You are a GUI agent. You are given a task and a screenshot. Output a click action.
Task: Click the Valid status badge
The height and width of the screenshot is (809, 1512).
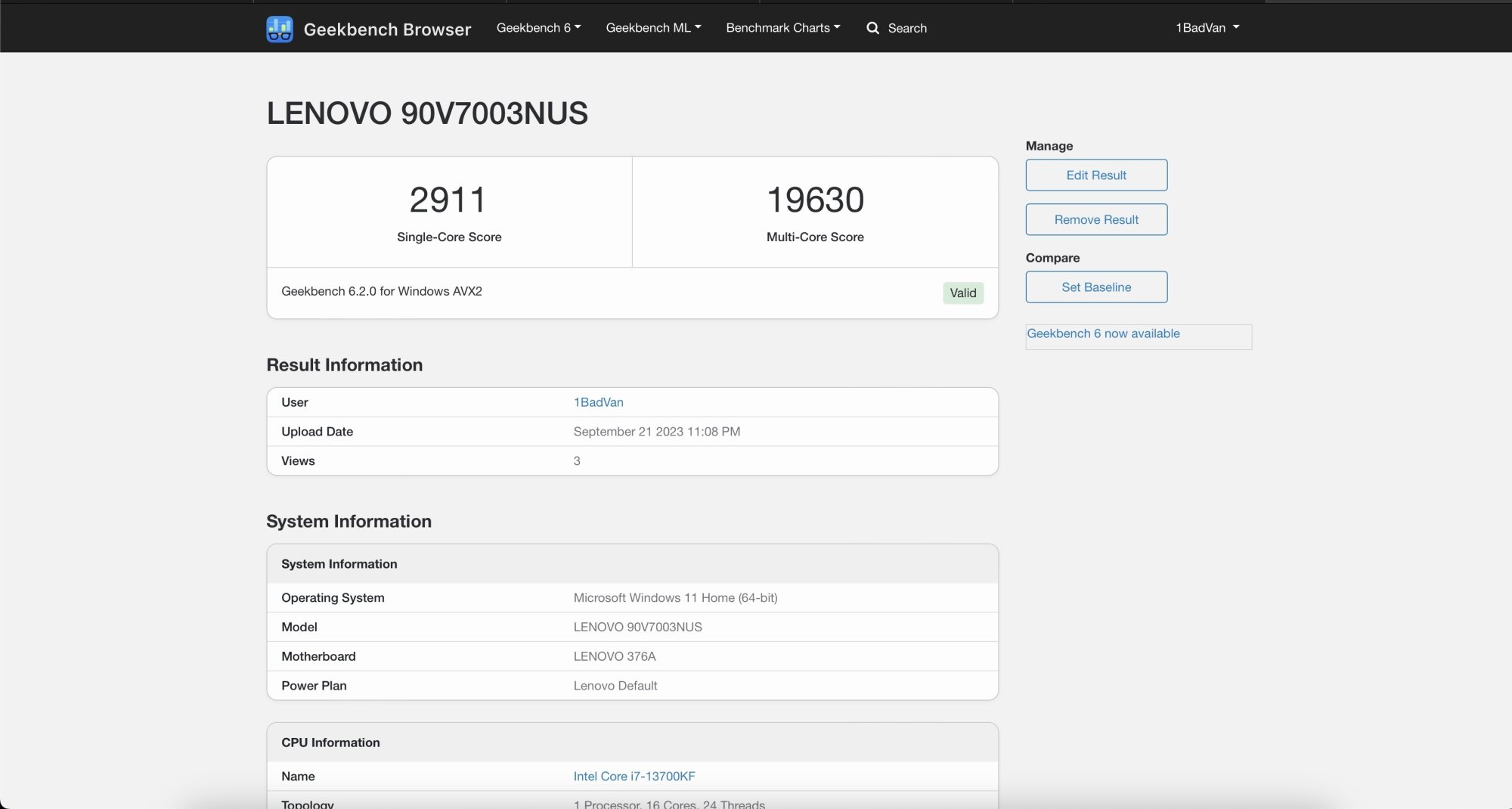tap(963, 293)
